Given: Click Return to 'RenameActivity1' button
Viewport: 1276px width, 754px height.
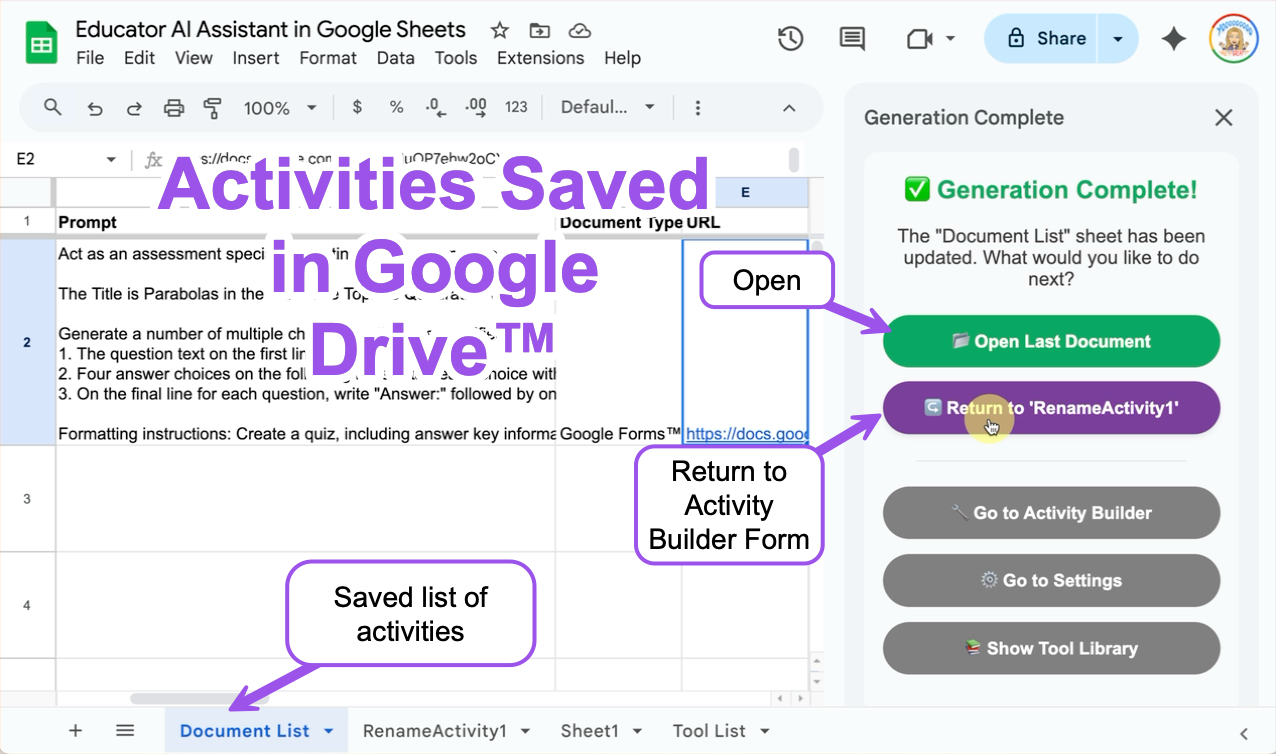Looking at the screenshot, I should click(x=1051, y=408).
